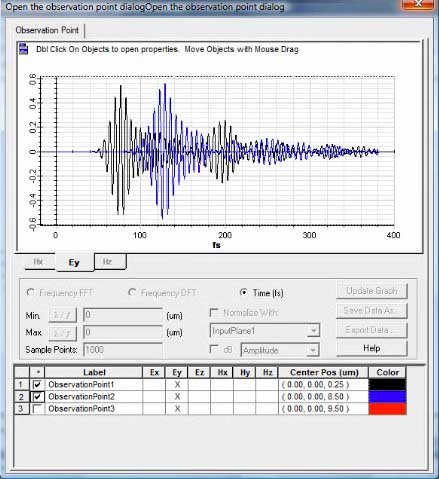
Task: Click the wavelength toggle button beside Max
Action: (62, 332)
